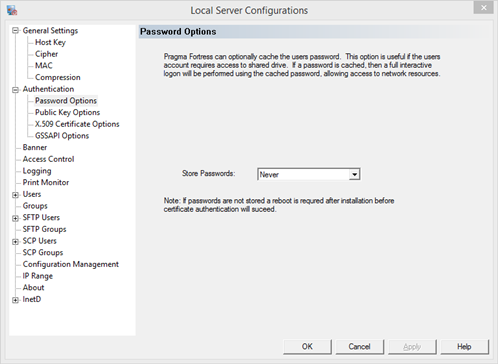Click the Store Passwords label
The height and width of the screenshot is (364, 498).
[208, 173]
